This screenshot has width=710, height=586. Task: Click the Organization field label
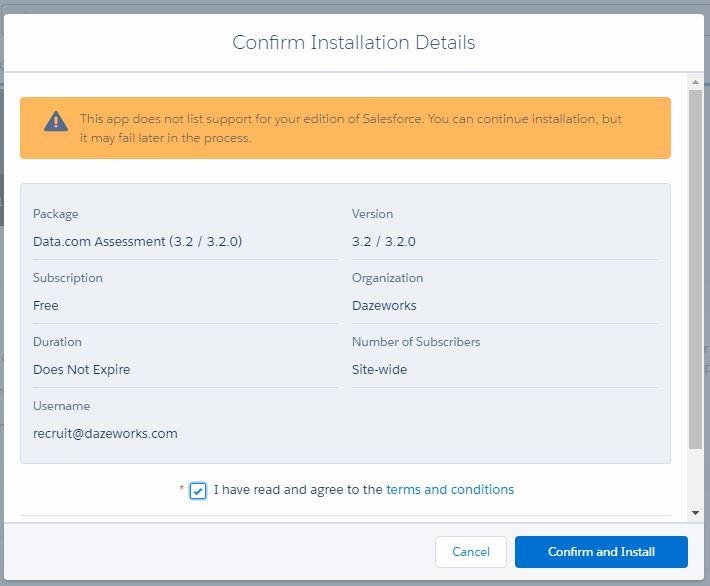click(x=387, y=278)
